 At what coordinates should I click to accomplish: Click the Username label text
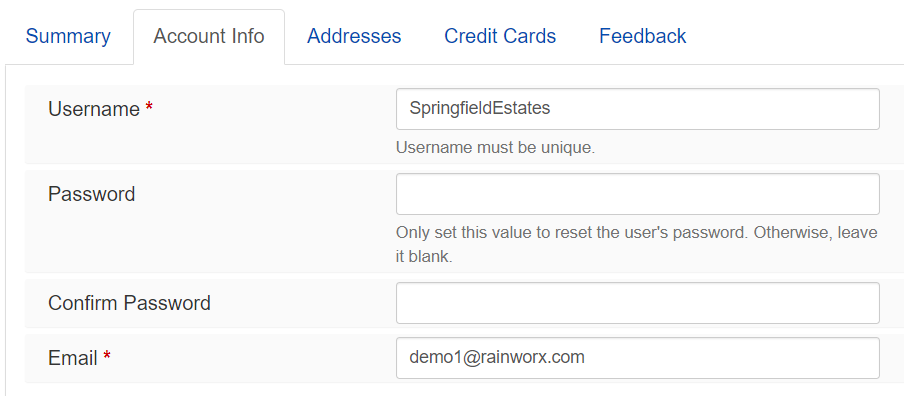pyautogui.click(x=94, y=109)
